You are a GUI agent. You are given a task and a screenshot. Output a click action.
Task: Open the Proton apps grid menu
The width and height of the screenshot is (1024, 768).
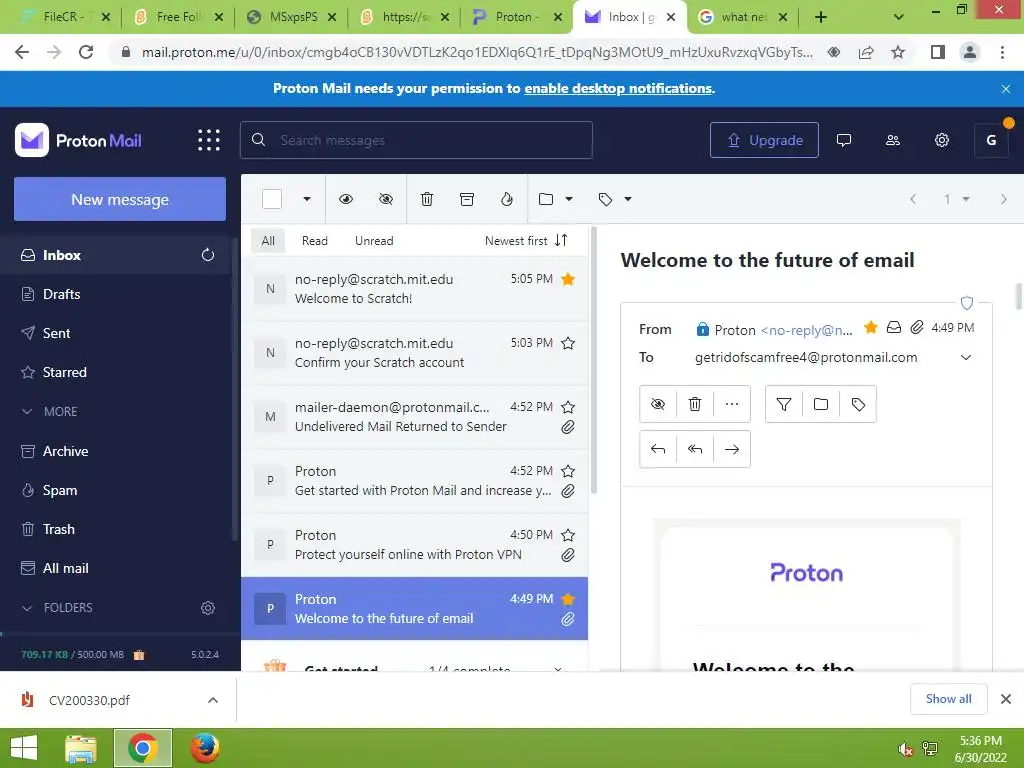pyautogui.click(x=209, y=140)
